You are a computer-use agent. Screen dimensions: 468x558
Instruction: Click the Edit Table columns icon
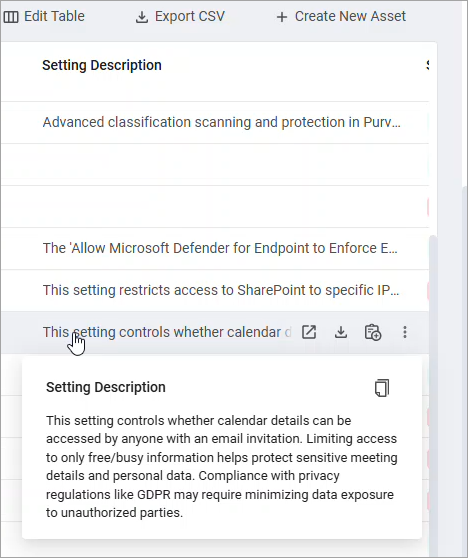11,17
